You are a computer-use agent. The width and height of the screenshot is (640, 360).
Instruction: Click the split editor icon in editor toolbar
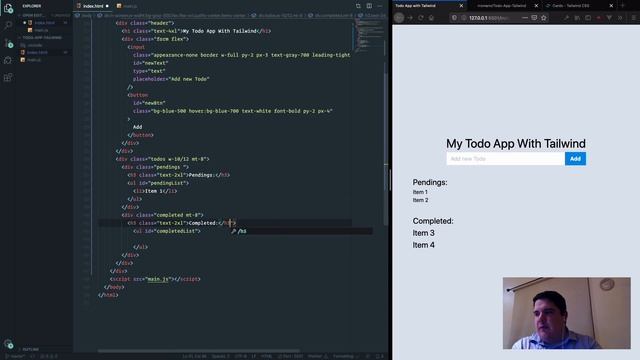(x=369, y=6)
